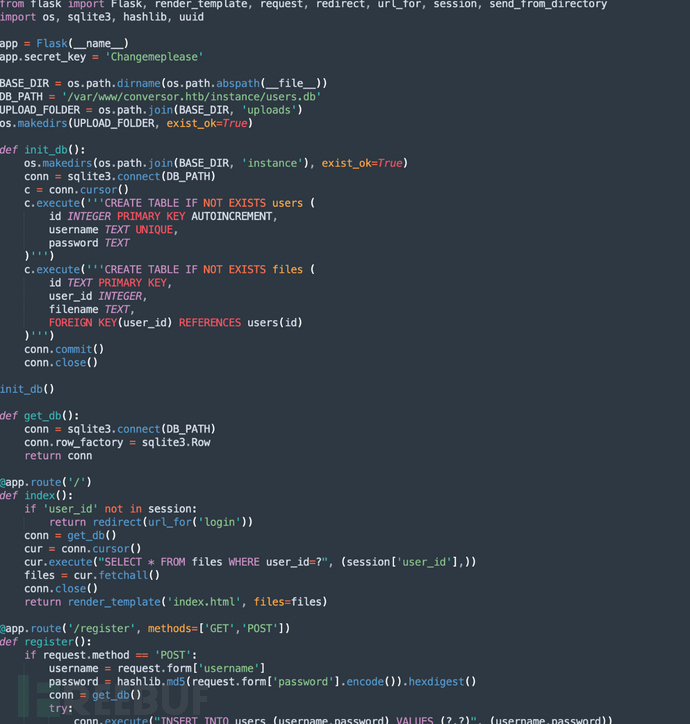Click the 'def get_db():' definition

[39, 416]
